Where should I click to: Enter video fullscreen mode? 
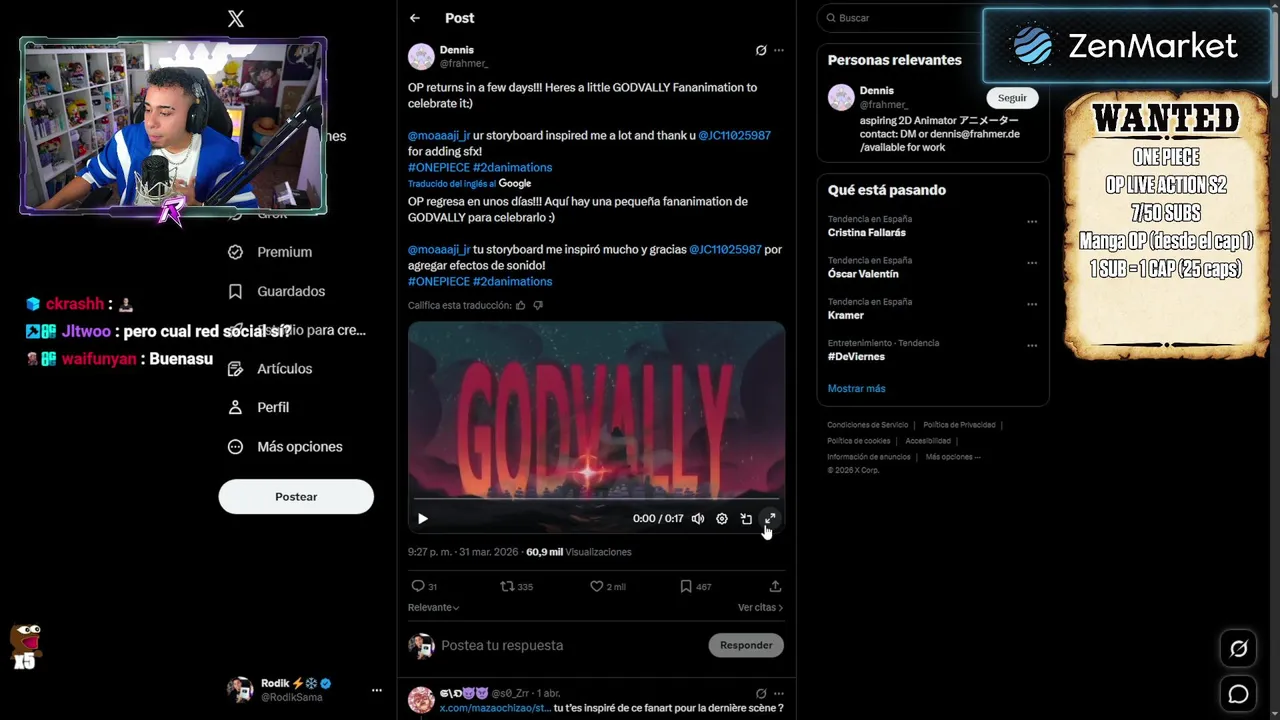pos(770,519)
